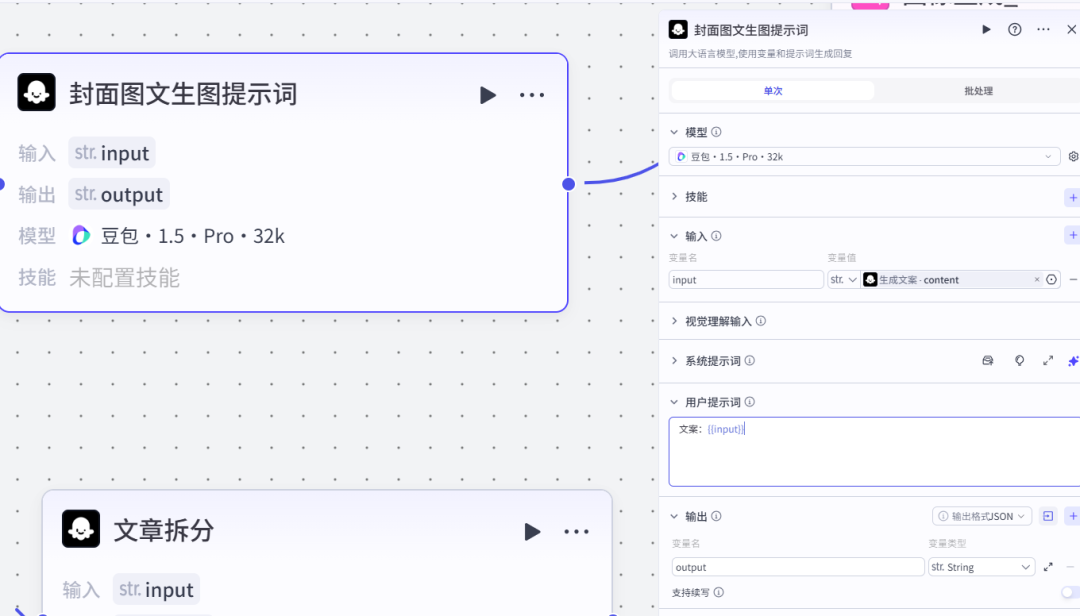Click the import icon beside 输出格式JSON
The image size is (1080, 616).
[x=1048, y=516]
